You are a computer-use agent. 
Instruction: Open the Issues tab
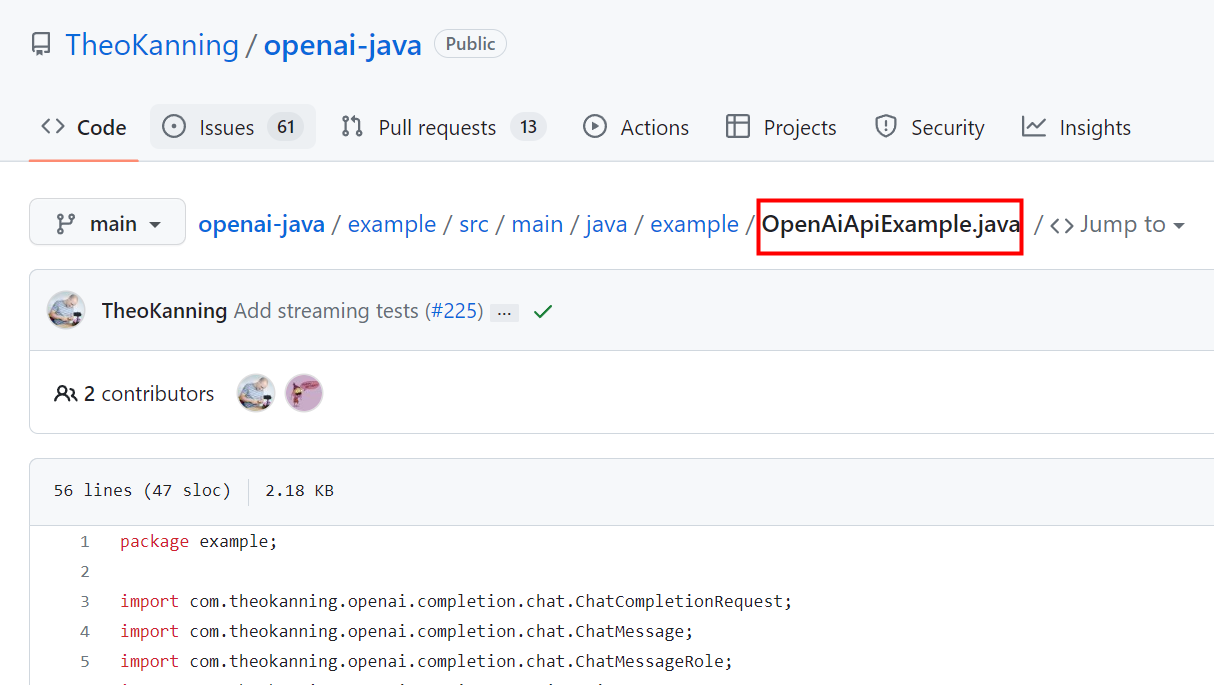233,127
